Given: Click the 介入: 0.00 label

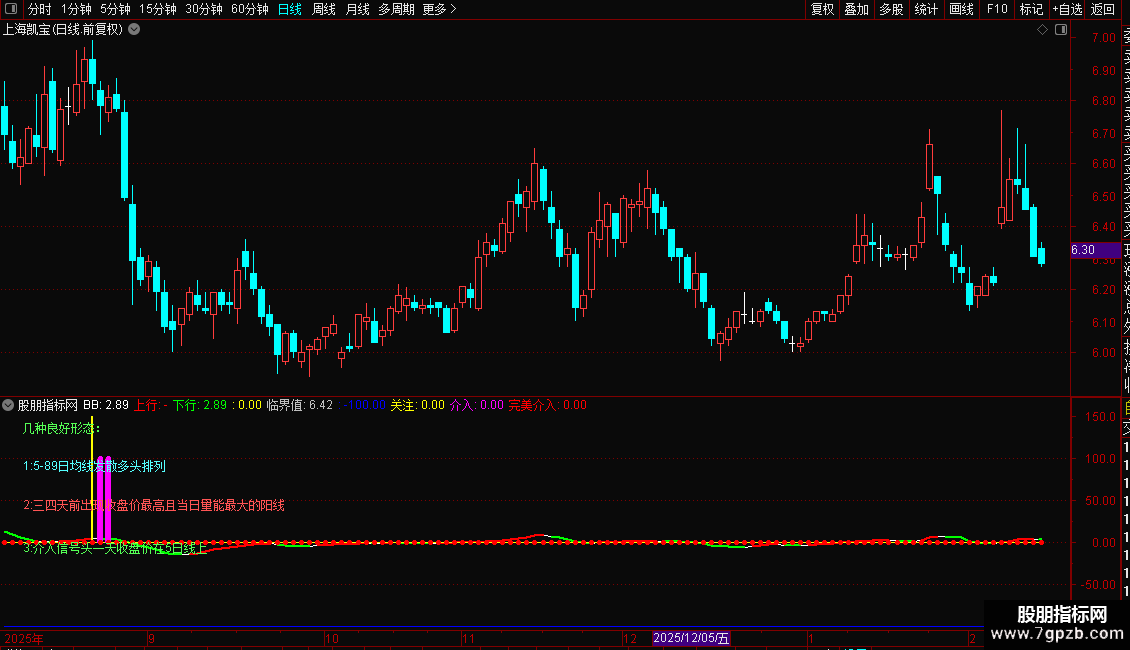Looking at the screenshot, I should point(476,405).
